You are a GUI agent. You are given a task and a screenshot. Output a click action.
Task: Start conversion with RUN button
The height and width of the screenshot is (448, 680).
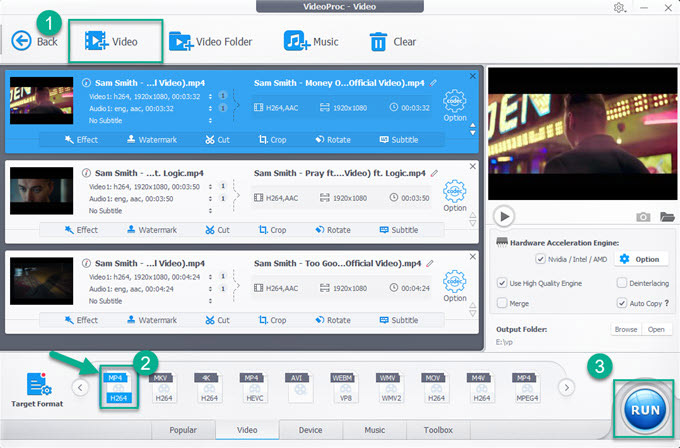tap(645, 409)
